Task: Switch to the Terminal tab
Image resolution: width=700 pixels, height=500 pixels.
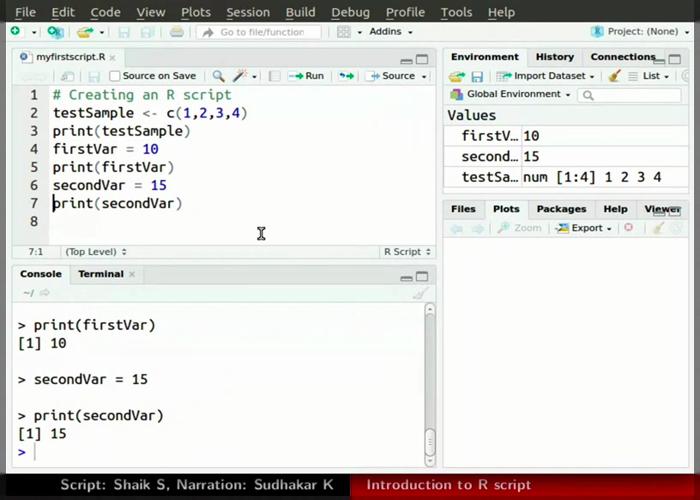Action: click(x=100, y=274)
